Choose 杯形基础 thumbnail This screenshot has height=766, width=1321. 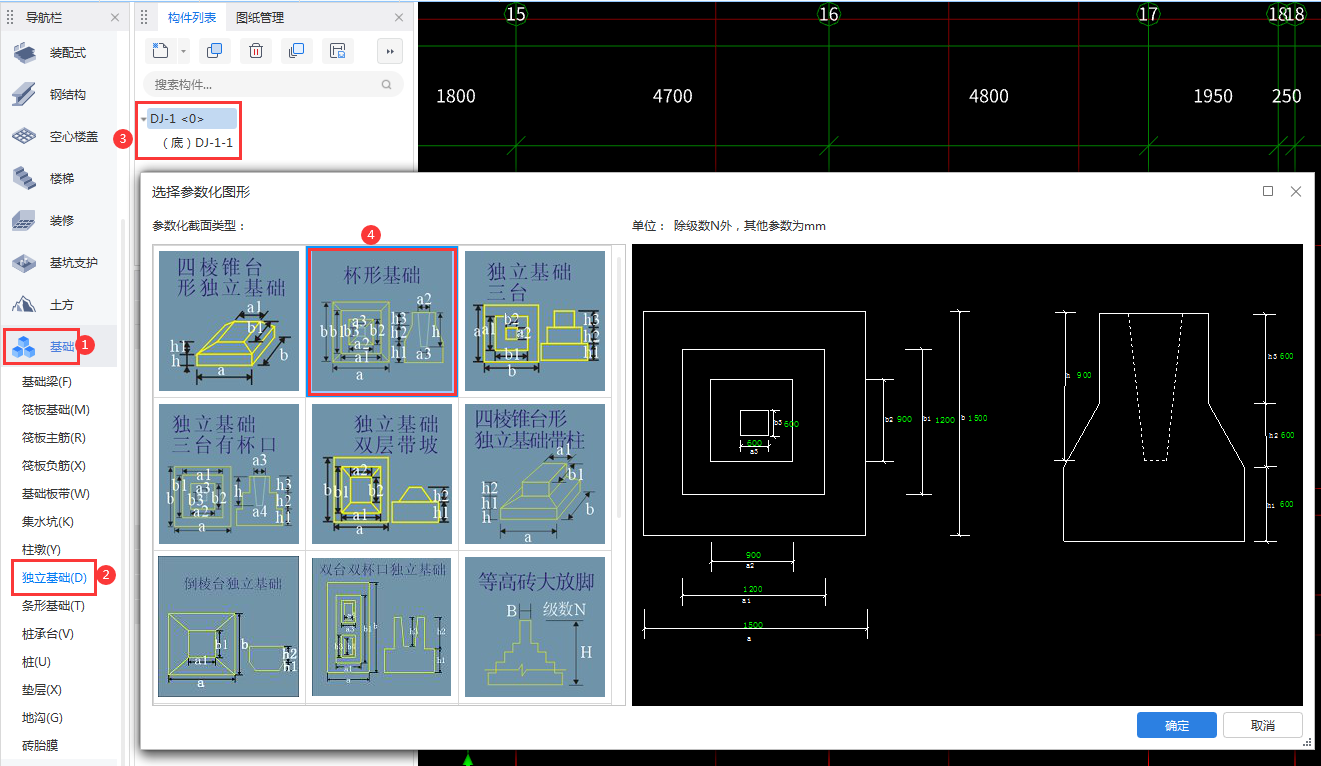pos(382,321)
